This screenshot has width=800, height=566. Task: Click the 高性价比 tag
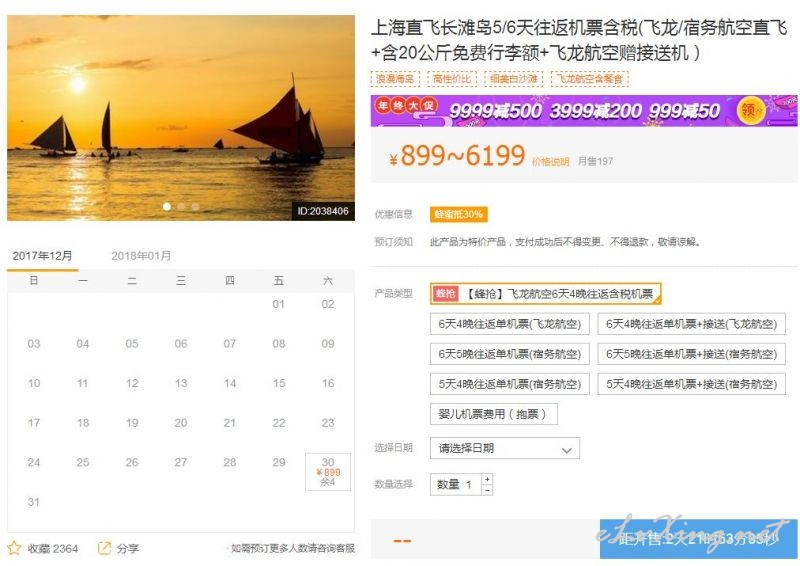tap(452, 79)
